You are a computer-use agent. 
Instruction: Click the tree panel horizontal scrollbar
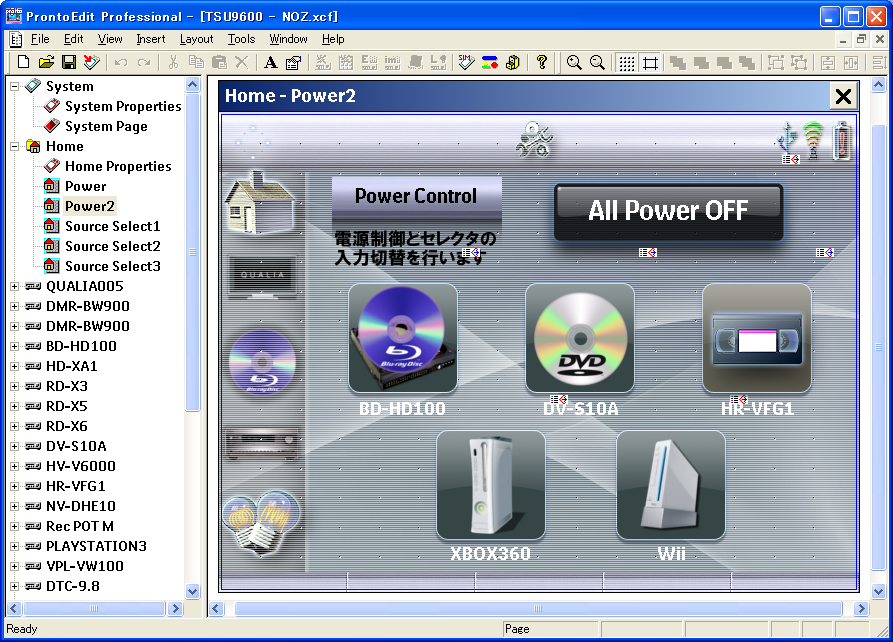(95, 608)
